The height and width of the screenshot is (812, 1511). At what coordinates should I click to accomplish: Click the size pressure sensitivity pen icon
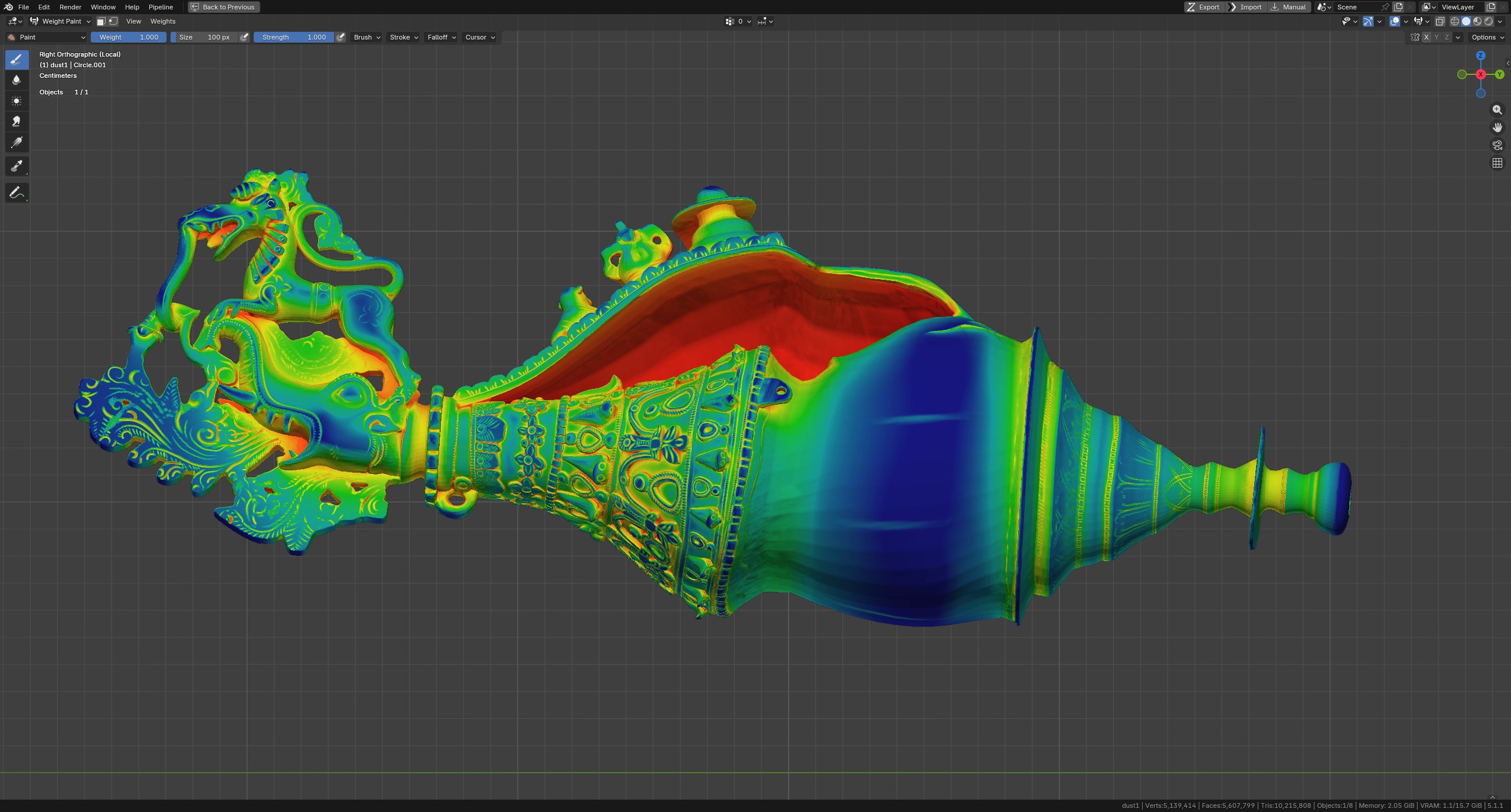(x=244, y=37)
